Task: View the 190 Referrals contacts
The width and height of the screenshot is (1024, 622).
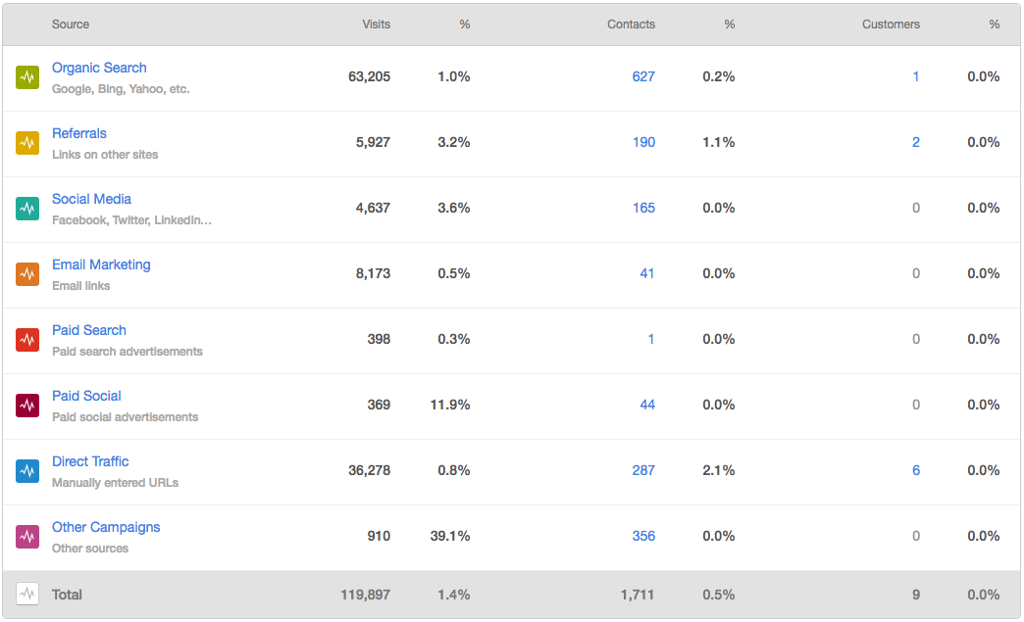Action: 643,143
